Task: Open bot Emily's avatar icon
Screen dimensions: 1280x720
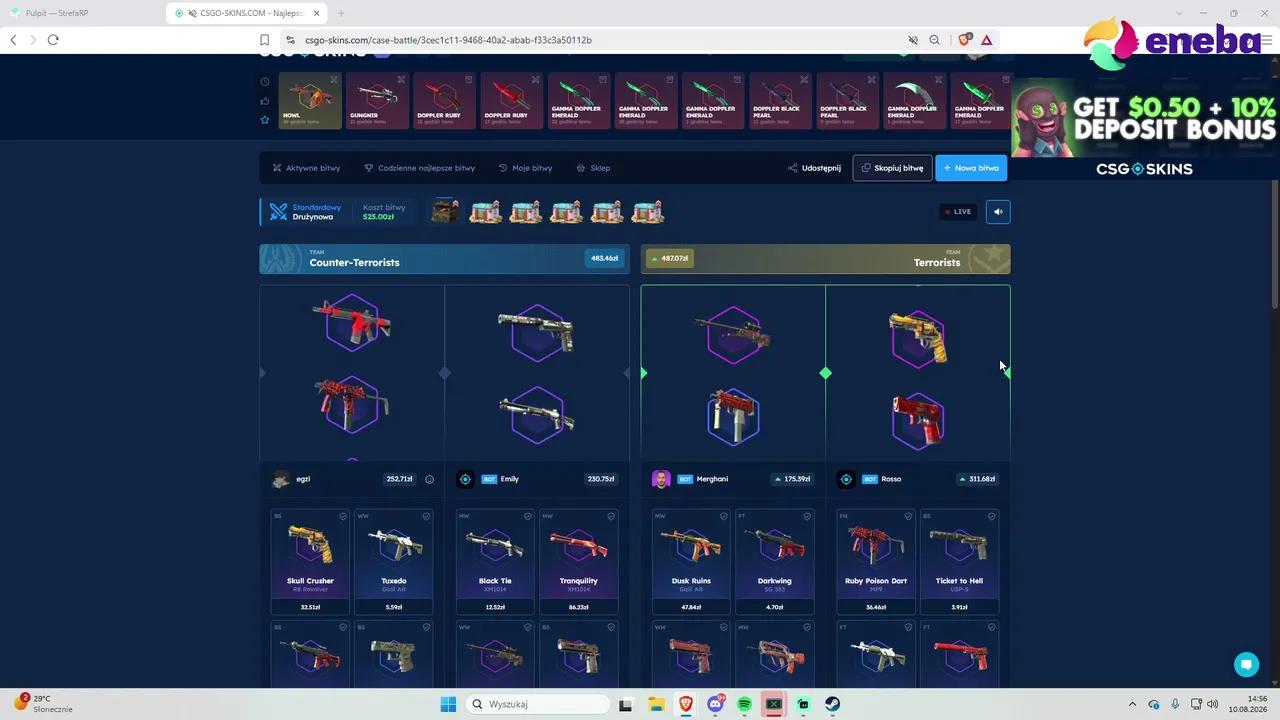Action: 465,479
